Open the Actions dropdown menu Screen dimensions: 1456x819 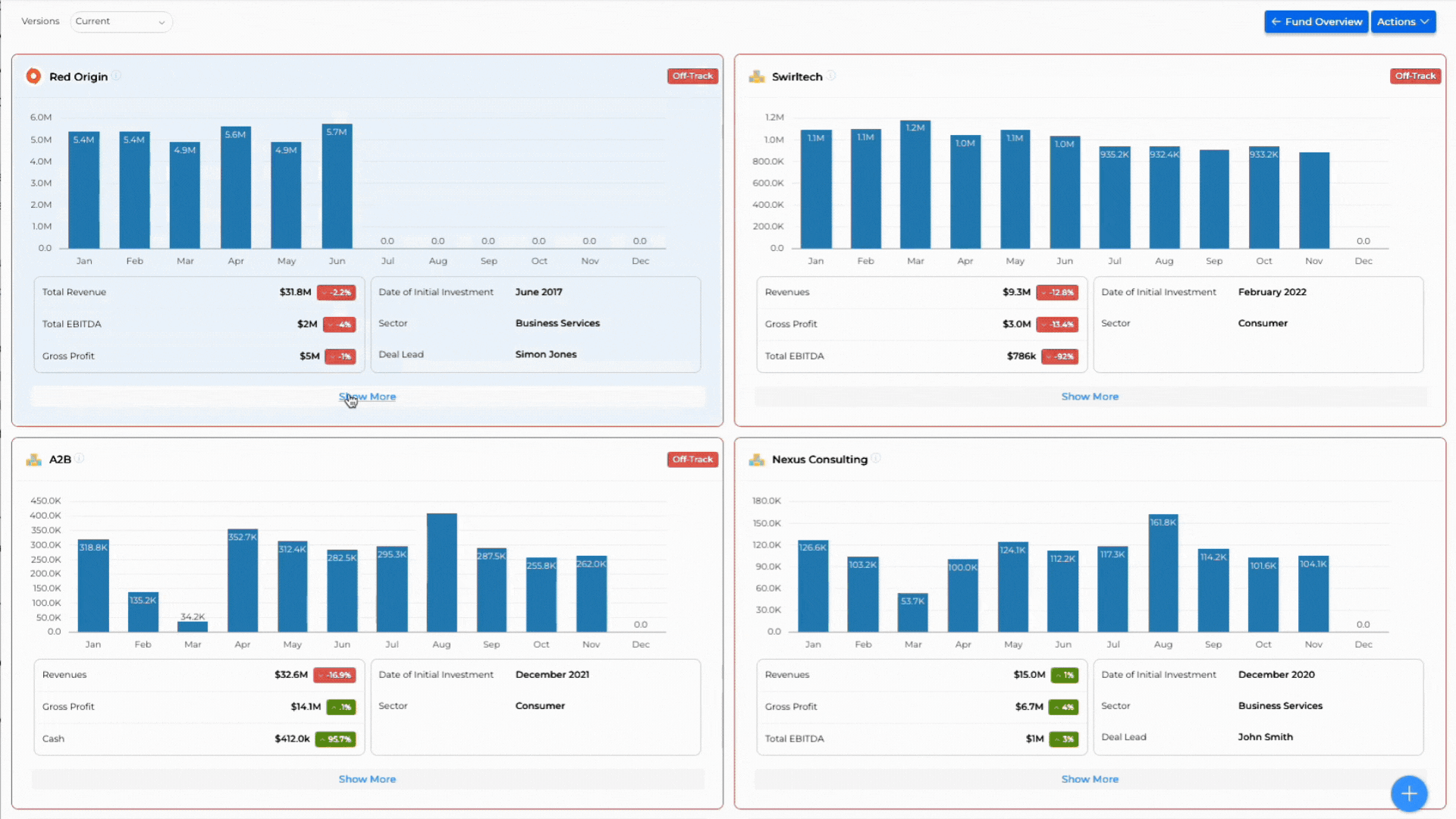point(1403,21)
